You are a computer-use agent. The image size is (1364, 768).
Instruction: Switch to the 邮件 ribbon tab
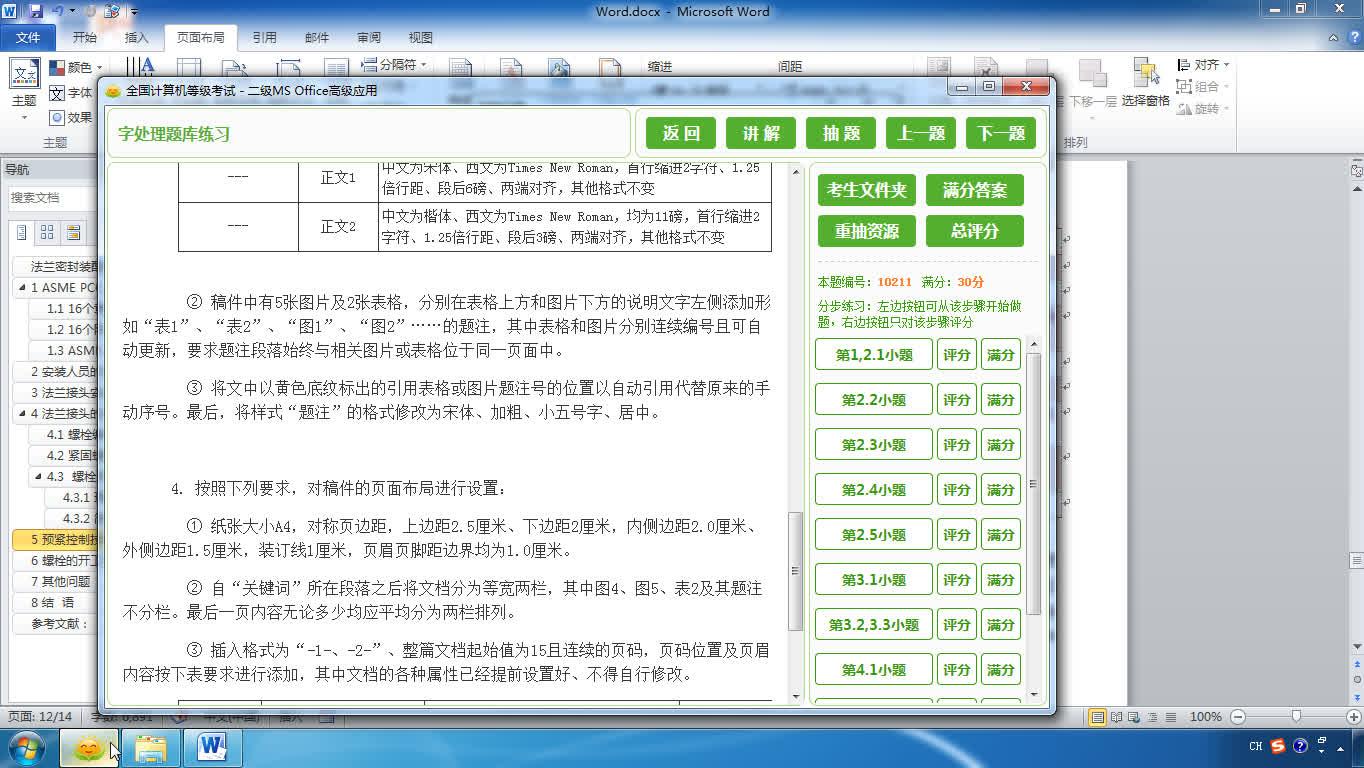[316, 38]
